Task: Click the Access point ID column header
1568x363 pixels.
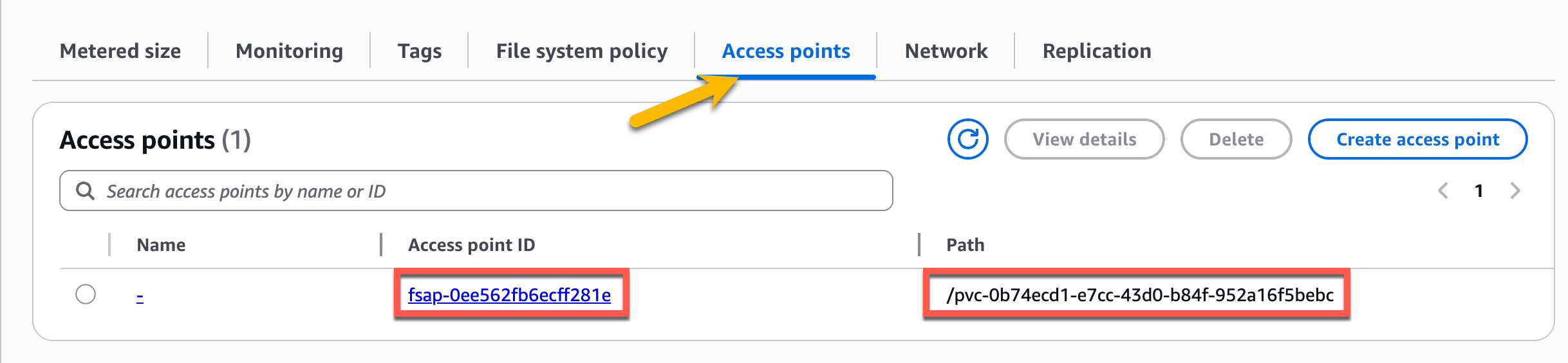Action: coord(471,245)
